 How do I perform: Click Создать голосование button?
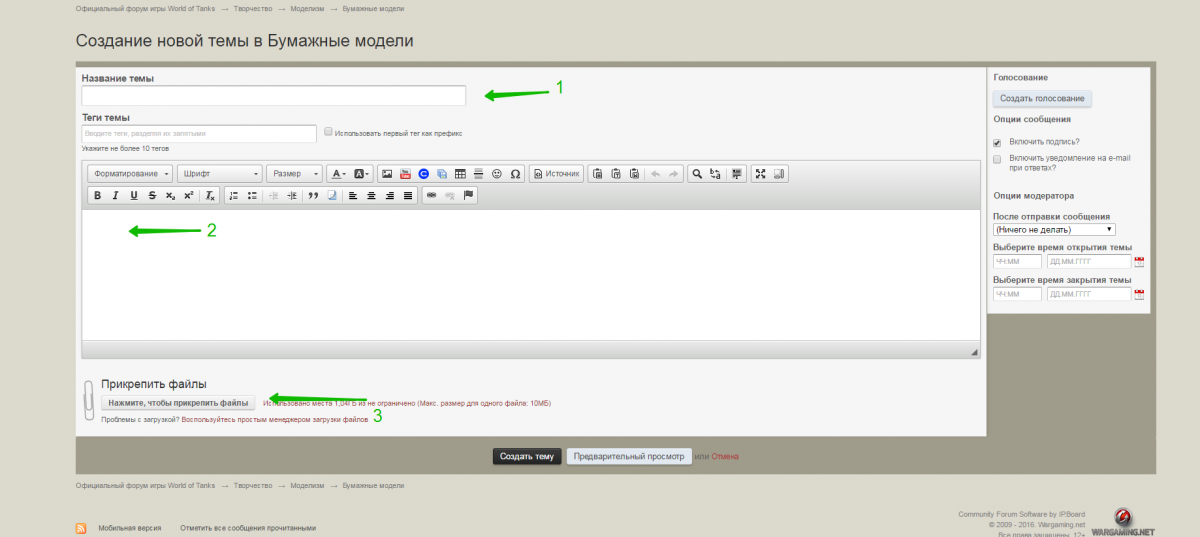pos(1042,98)
